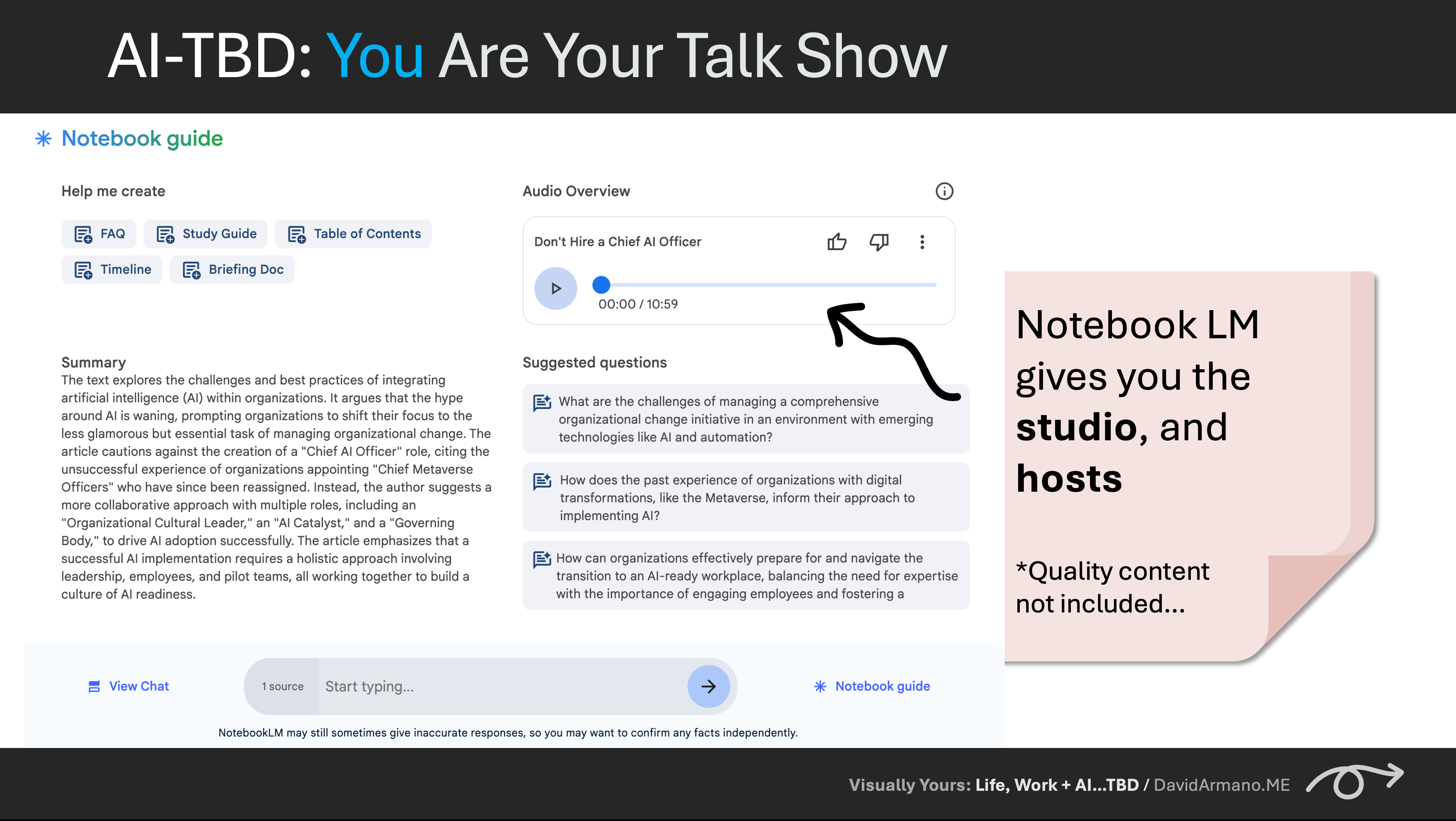
Task: Click the thumbs up icon
Action: click(x=837, y=242)
